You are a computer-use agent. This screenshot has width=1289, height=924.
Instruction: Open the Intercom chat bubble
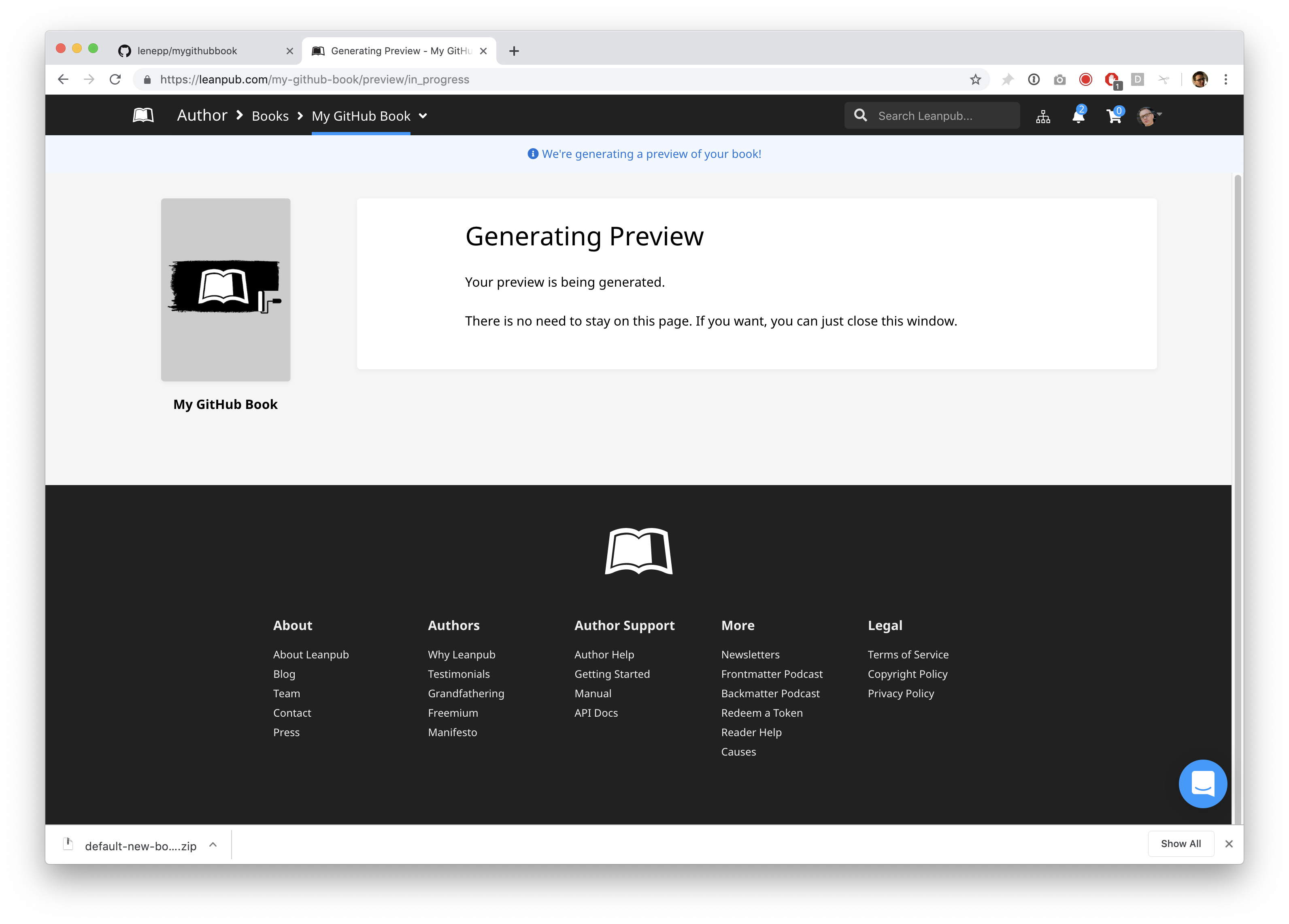click(x=1203, y=783)
